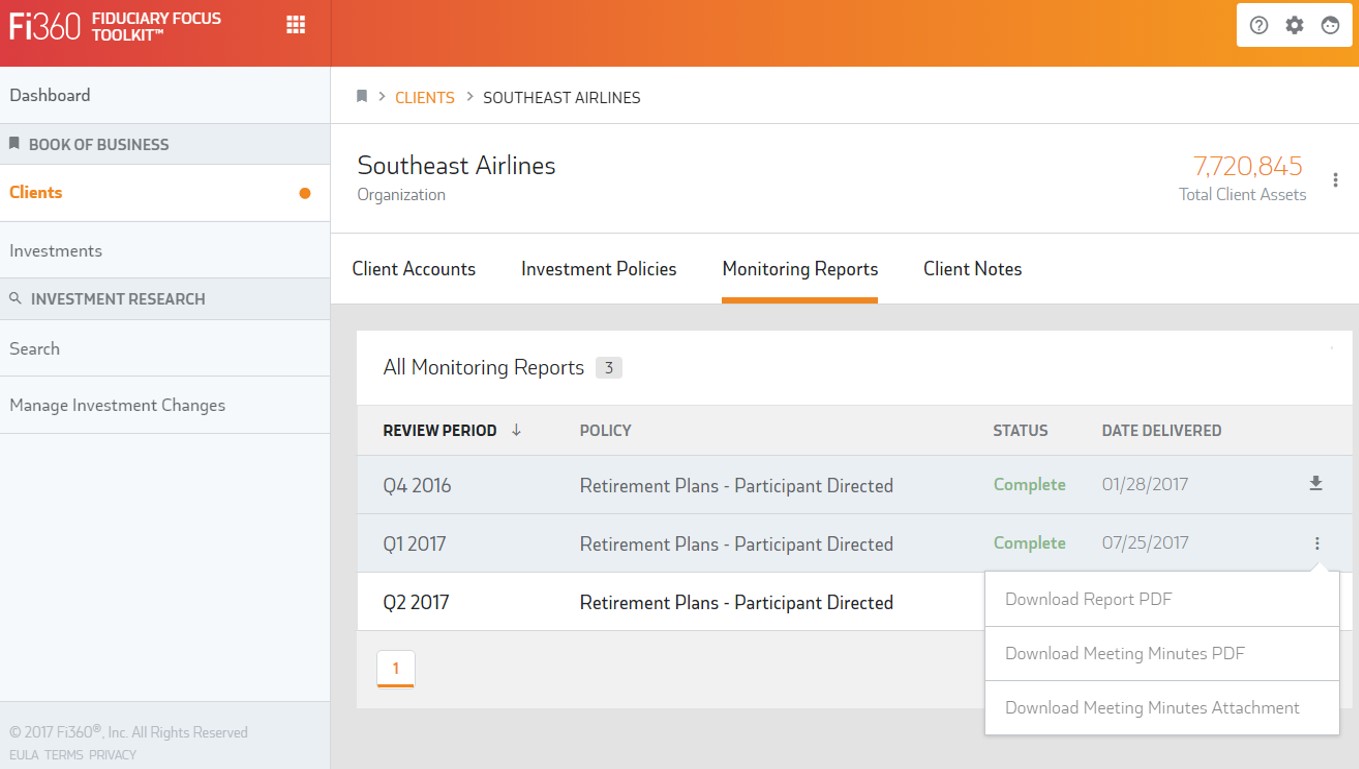Click the Date Delivered column header

coord(1162,430)
